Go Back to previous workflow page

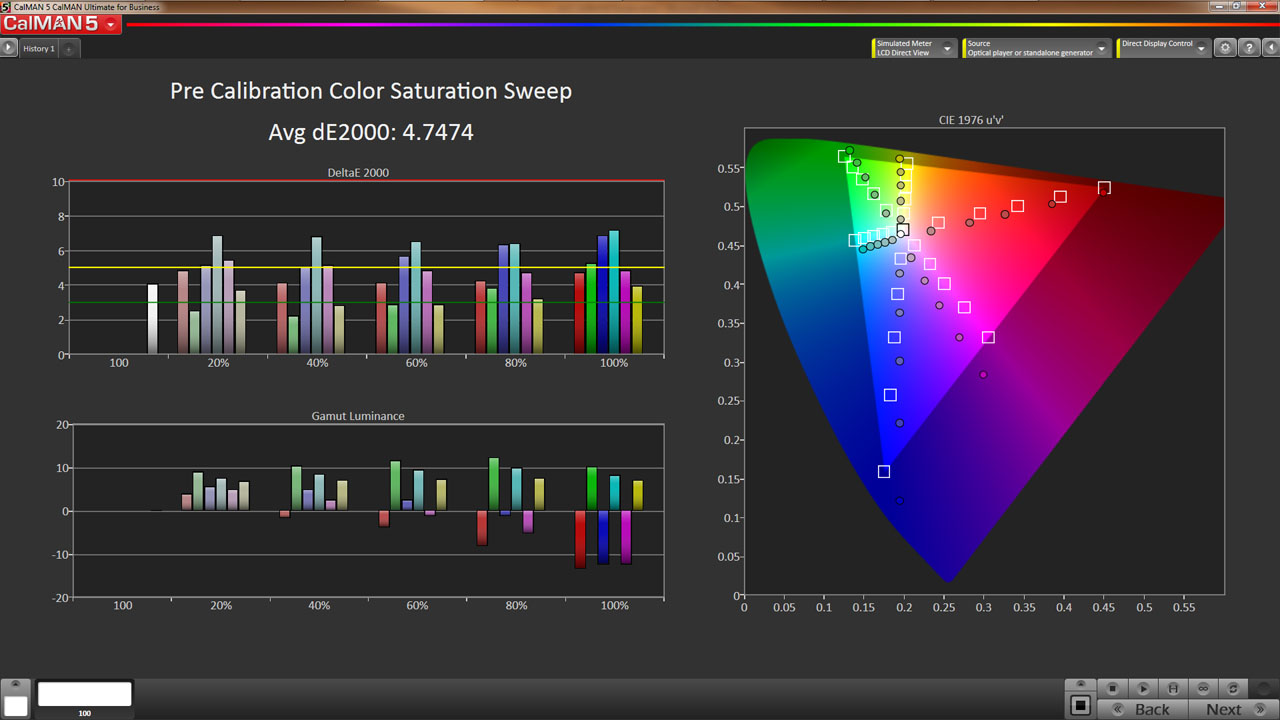click(1143, 709)
